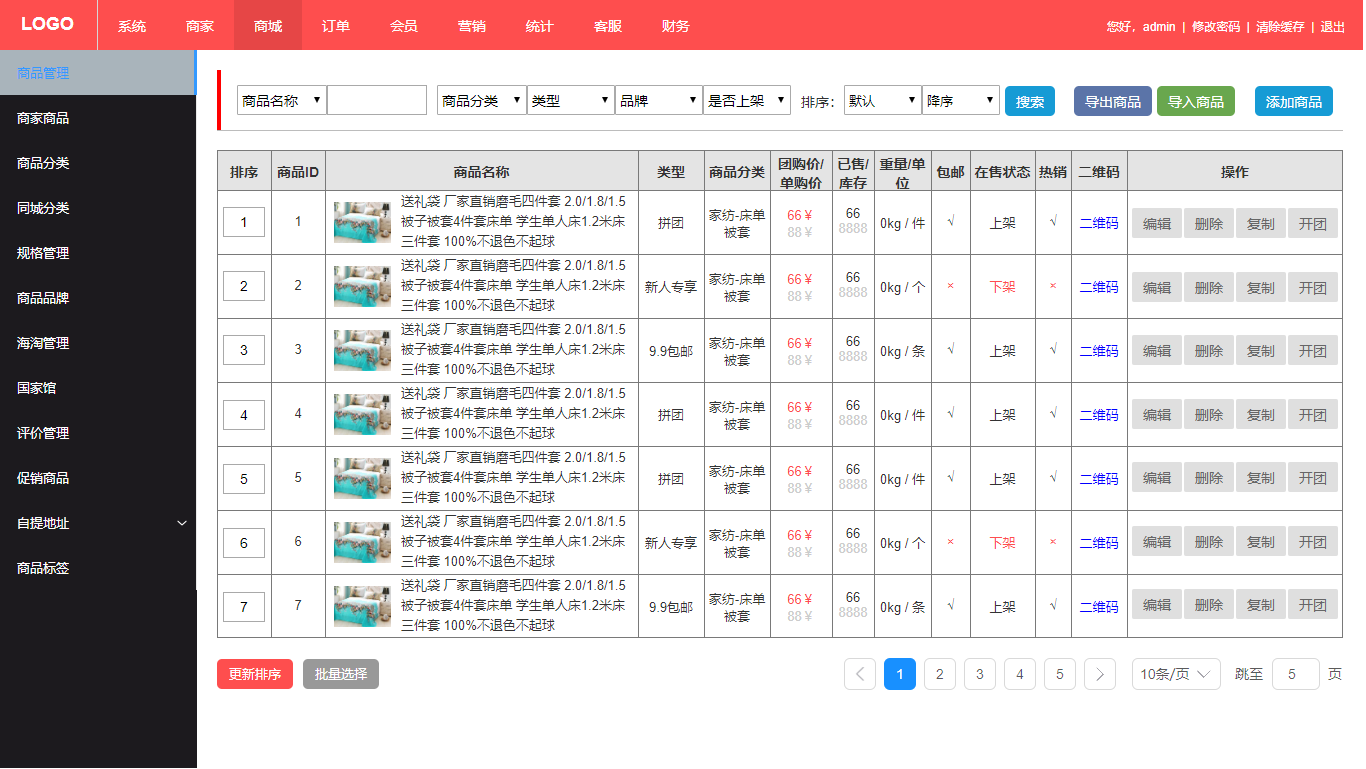The height and width of the screenshot is (769, 1366).
Task: Open the 默认 sort field dropdown
Action: pos(883,101)
